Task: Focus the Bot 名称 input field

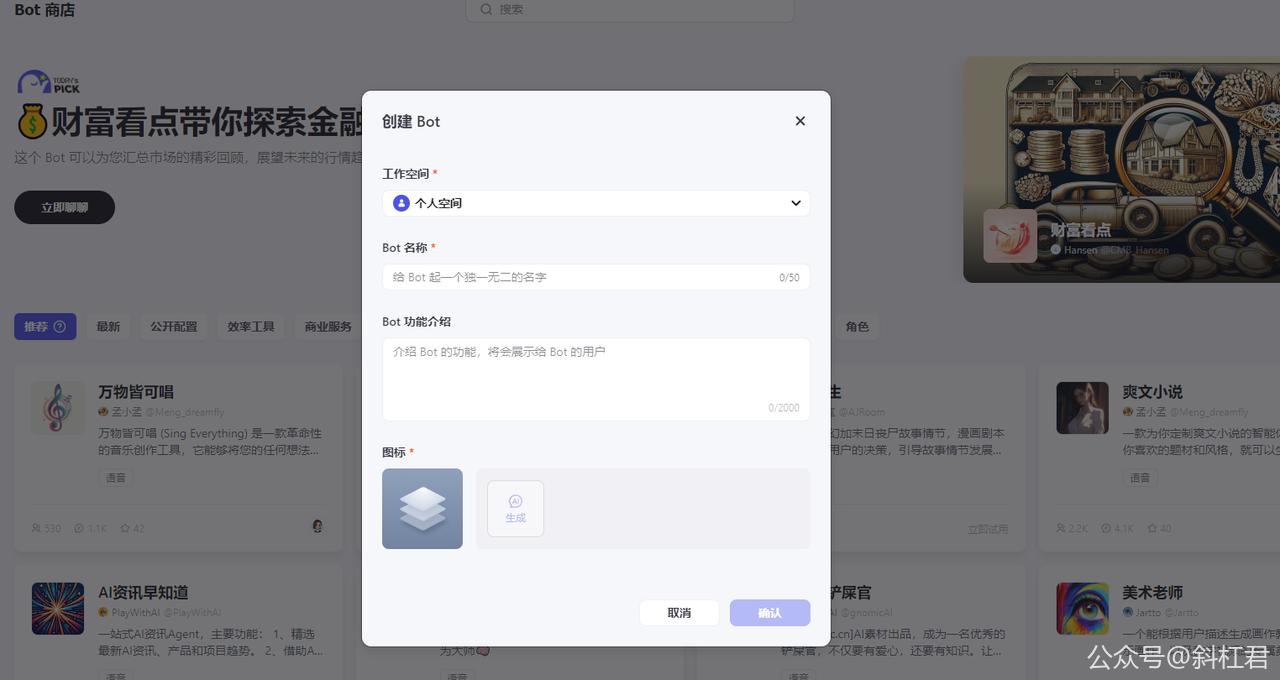Action: pos(596,277)
